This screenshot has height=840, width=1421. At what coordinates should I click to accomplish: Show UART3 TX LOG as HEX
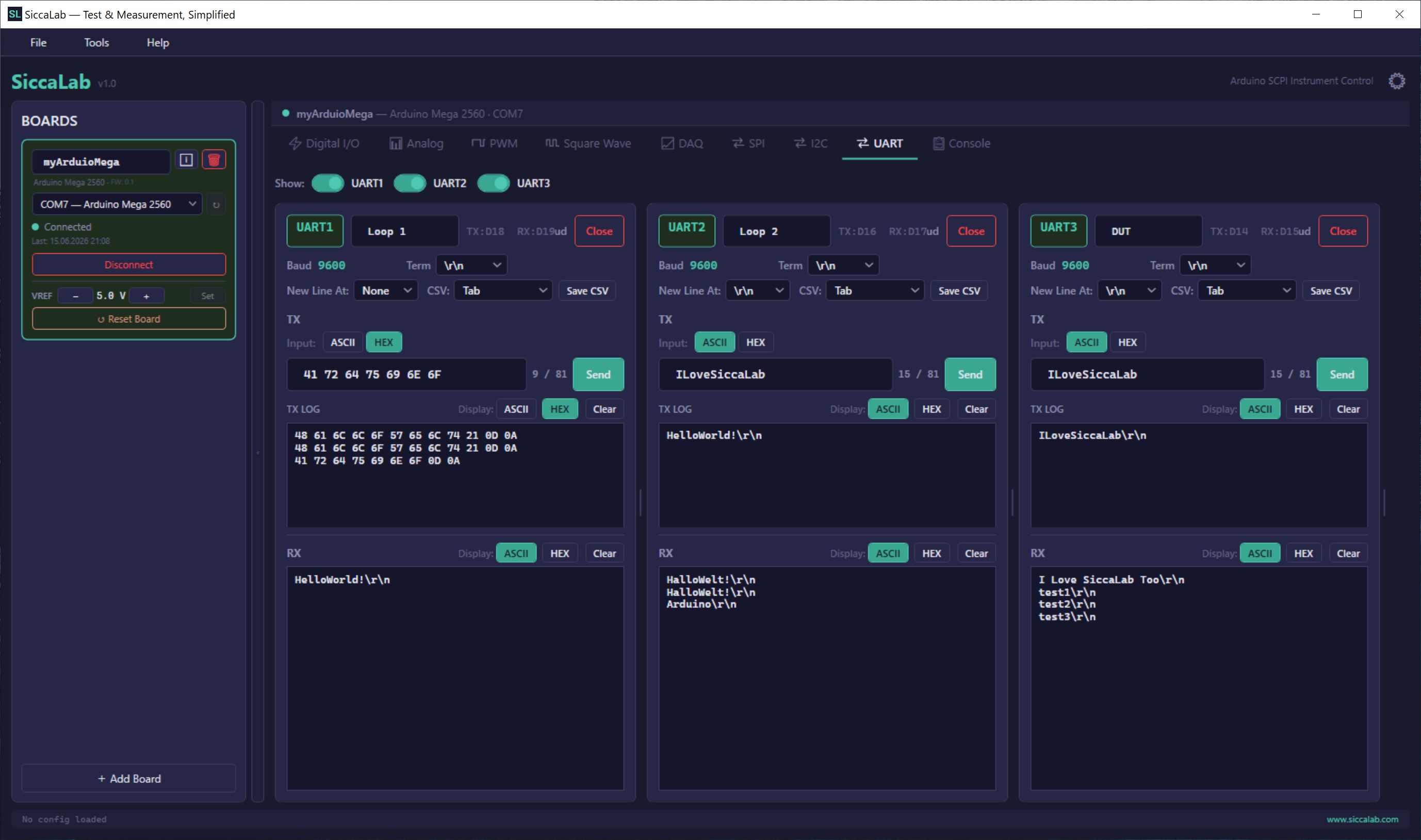tap(1303, 409)
